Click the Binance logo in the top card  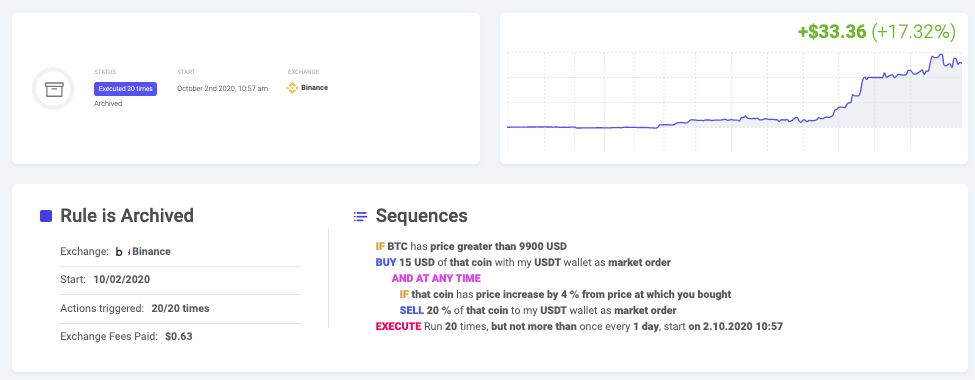pos(292,88)
